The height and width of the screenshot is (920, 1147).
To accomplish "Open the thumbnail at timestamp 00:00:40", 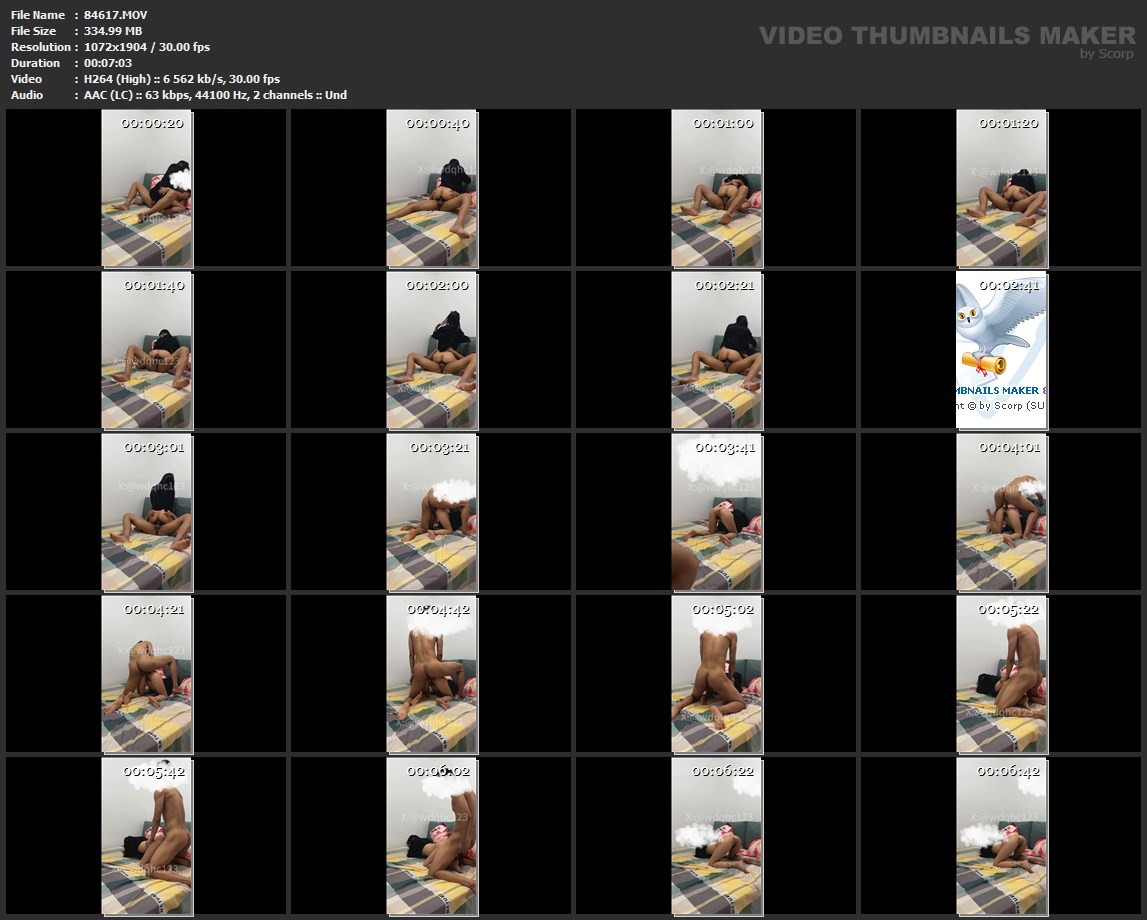I will (x=431, y=188).
